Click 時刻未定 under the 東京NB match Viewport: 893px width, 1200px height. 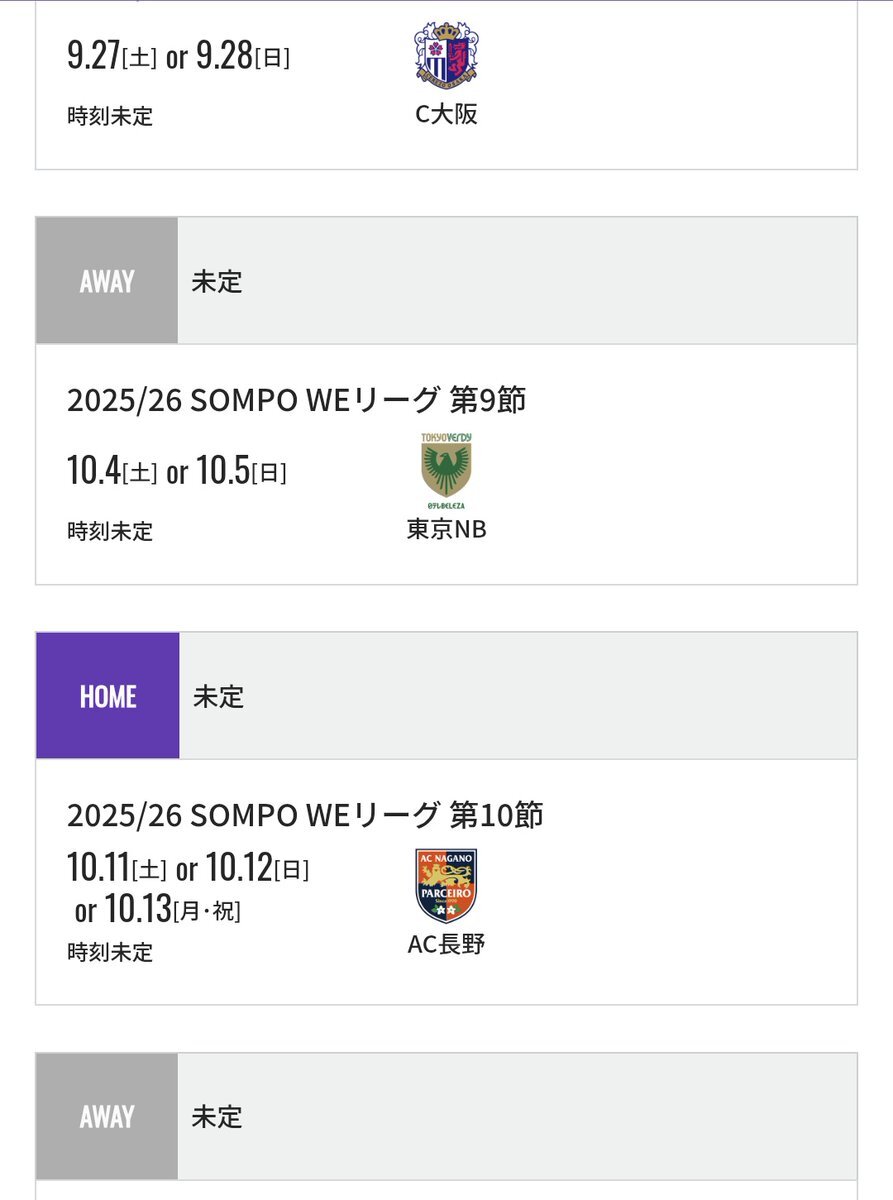click(110, 531)
